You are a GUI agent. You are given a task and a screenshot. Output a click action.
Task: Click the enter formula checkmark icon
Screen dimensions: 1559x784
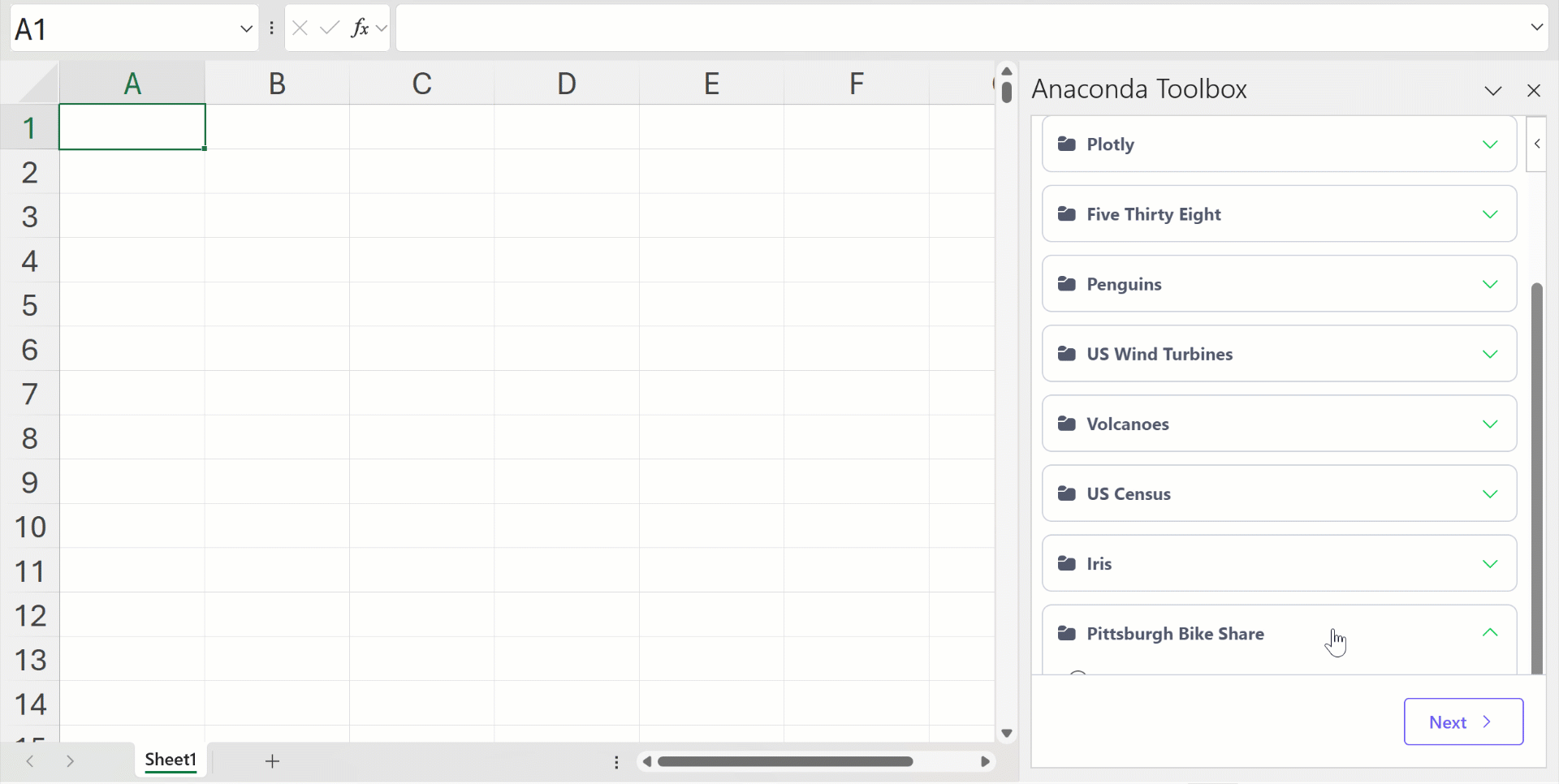[329, 28]
